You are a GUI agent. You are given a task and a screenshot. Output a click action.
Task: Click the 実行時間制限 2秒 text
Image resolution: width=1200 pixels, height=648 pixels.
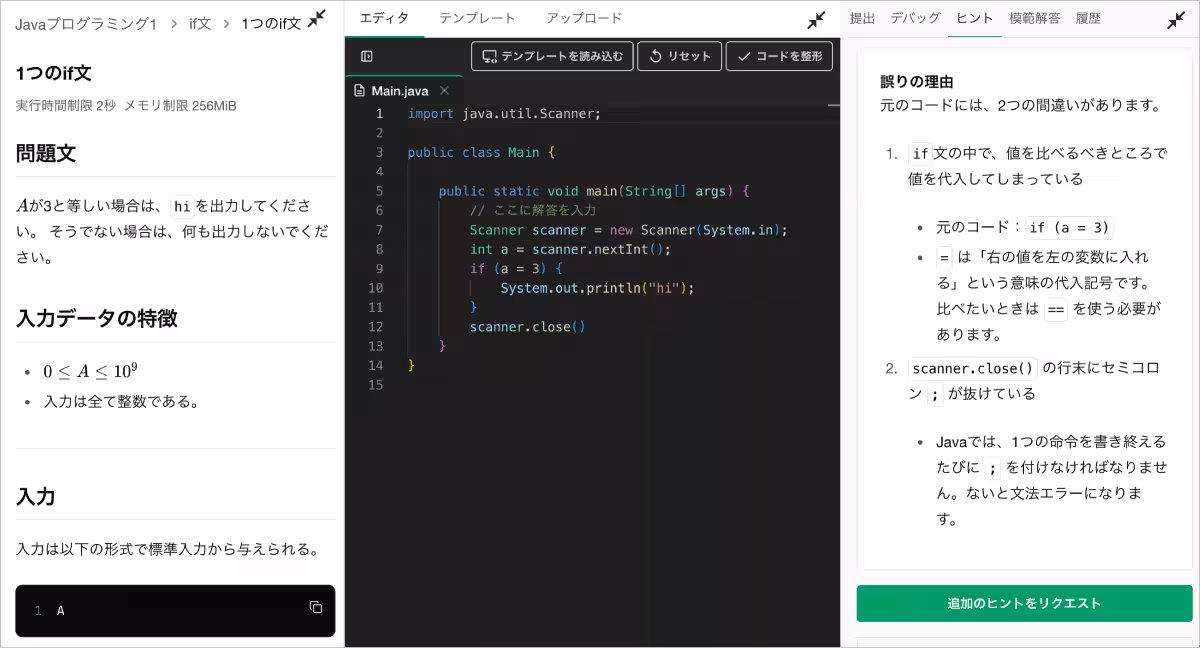click(x=65, y=105)
